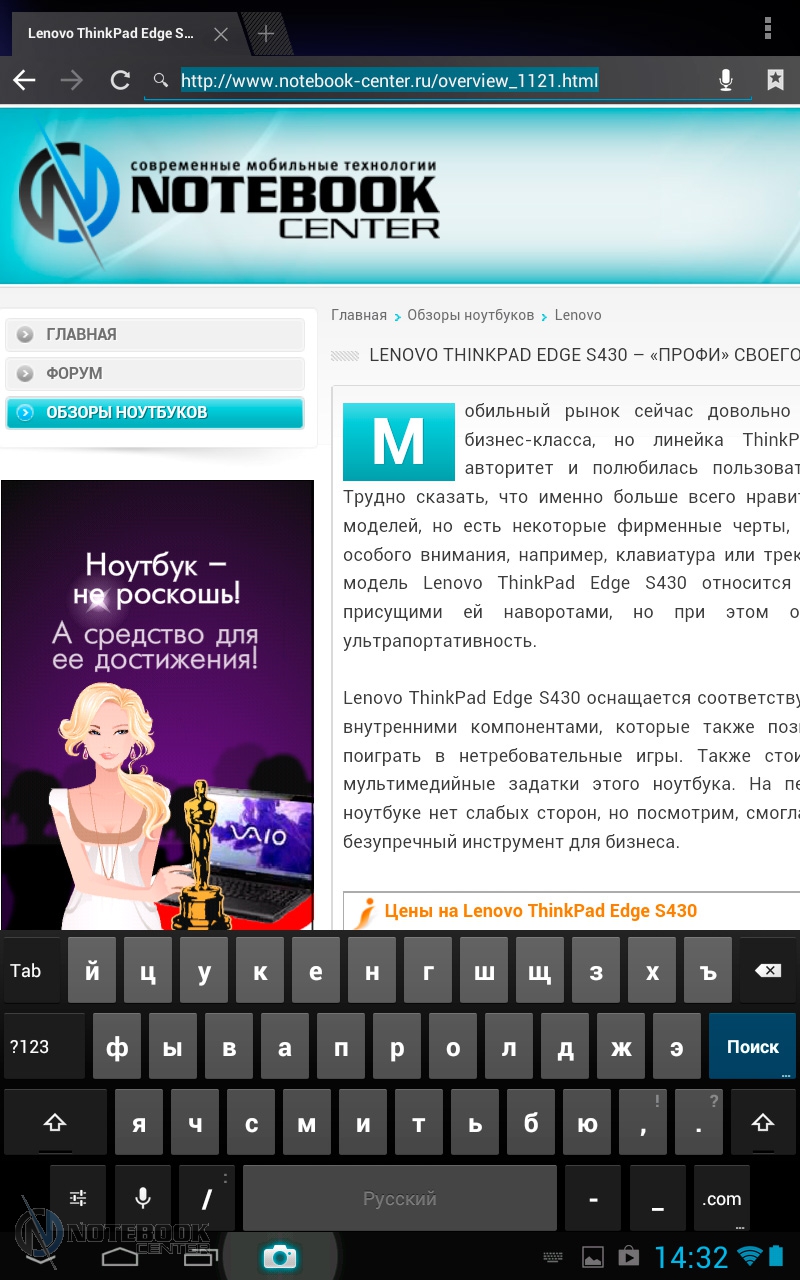The height and width of the screenshot is (1280, 800).
Task: Tap the voice search microphone in URL bar
Action: point(726,81)
